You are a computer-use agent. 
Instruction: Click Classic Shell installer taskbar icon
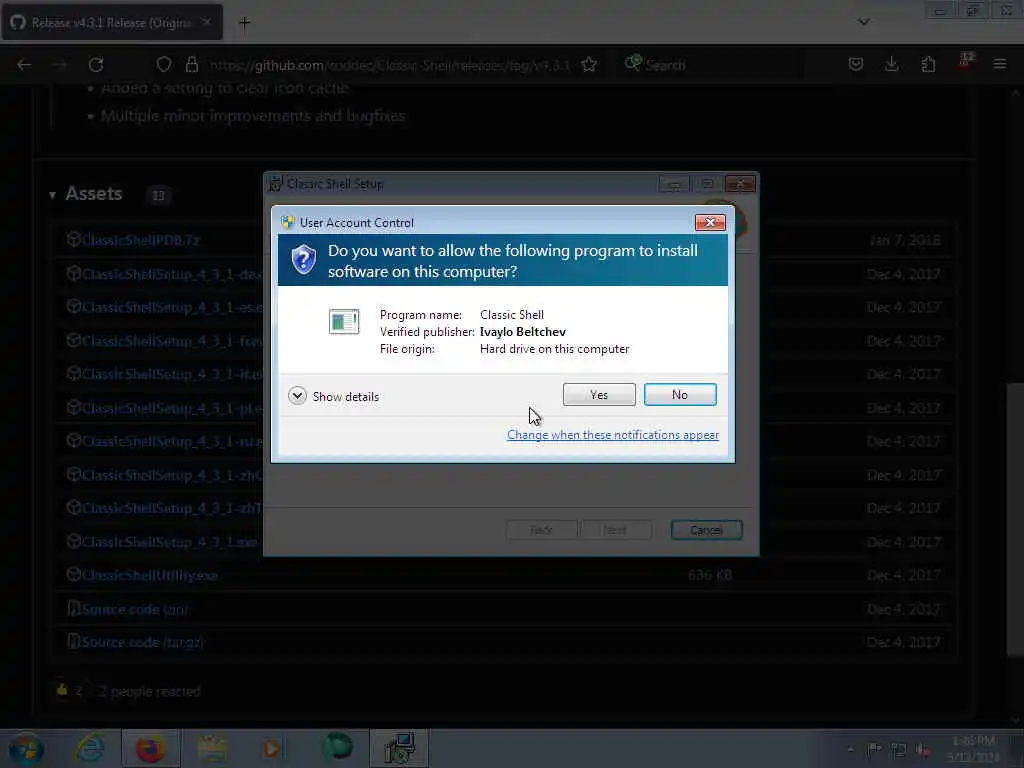pyautogui.click(x=399, y=748)
